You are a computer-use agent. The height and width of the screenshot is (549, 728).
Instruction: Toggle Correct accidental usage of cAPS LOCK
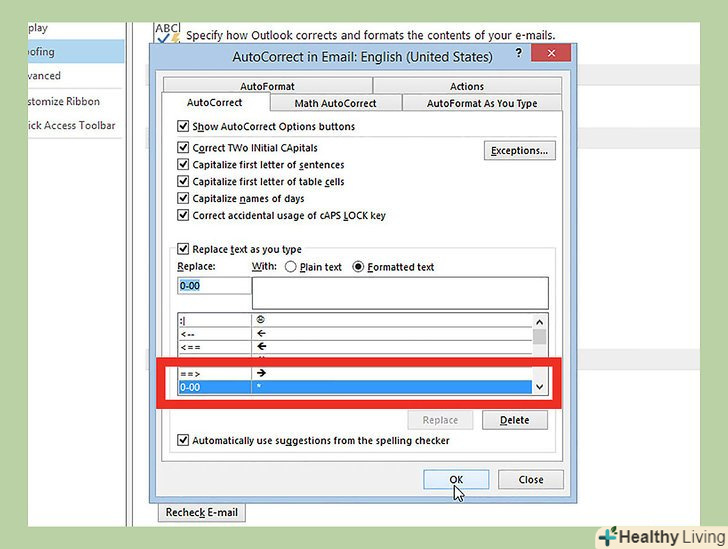click(183, 215)
